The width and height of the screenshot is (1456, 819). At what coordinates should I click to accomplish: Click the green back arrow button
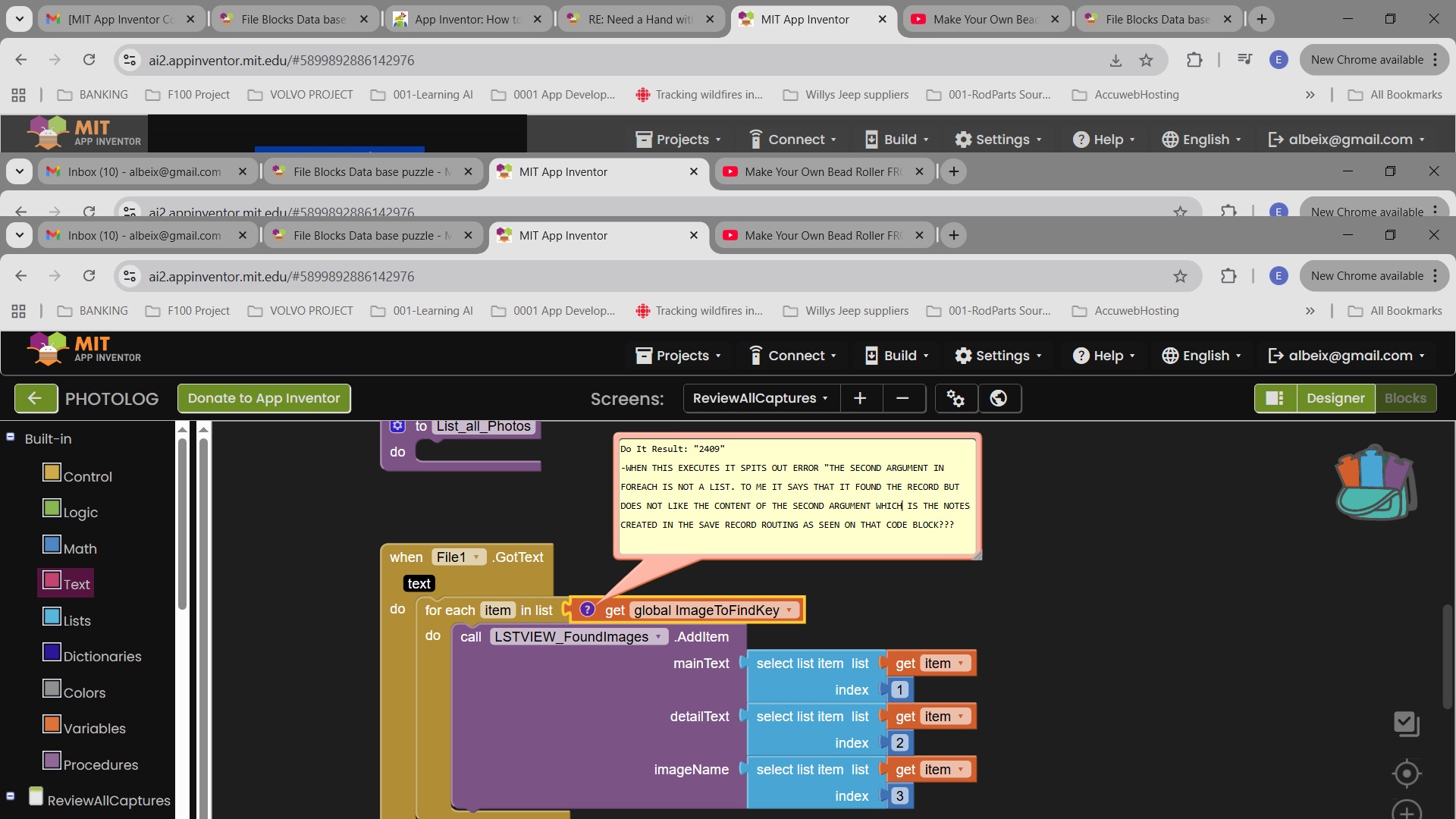point(36,398)
